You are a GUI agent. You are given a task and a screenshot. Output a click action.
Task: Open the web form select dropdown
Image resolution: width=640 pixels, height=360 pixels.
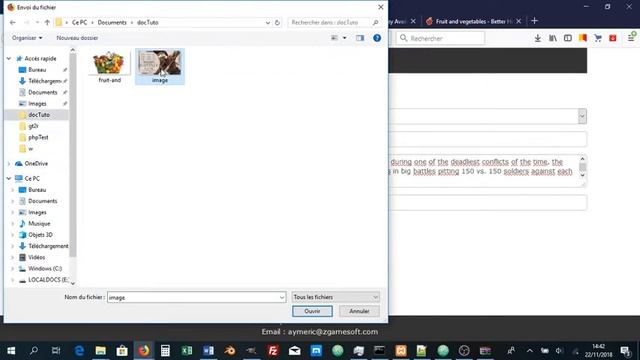coord(582,116)
